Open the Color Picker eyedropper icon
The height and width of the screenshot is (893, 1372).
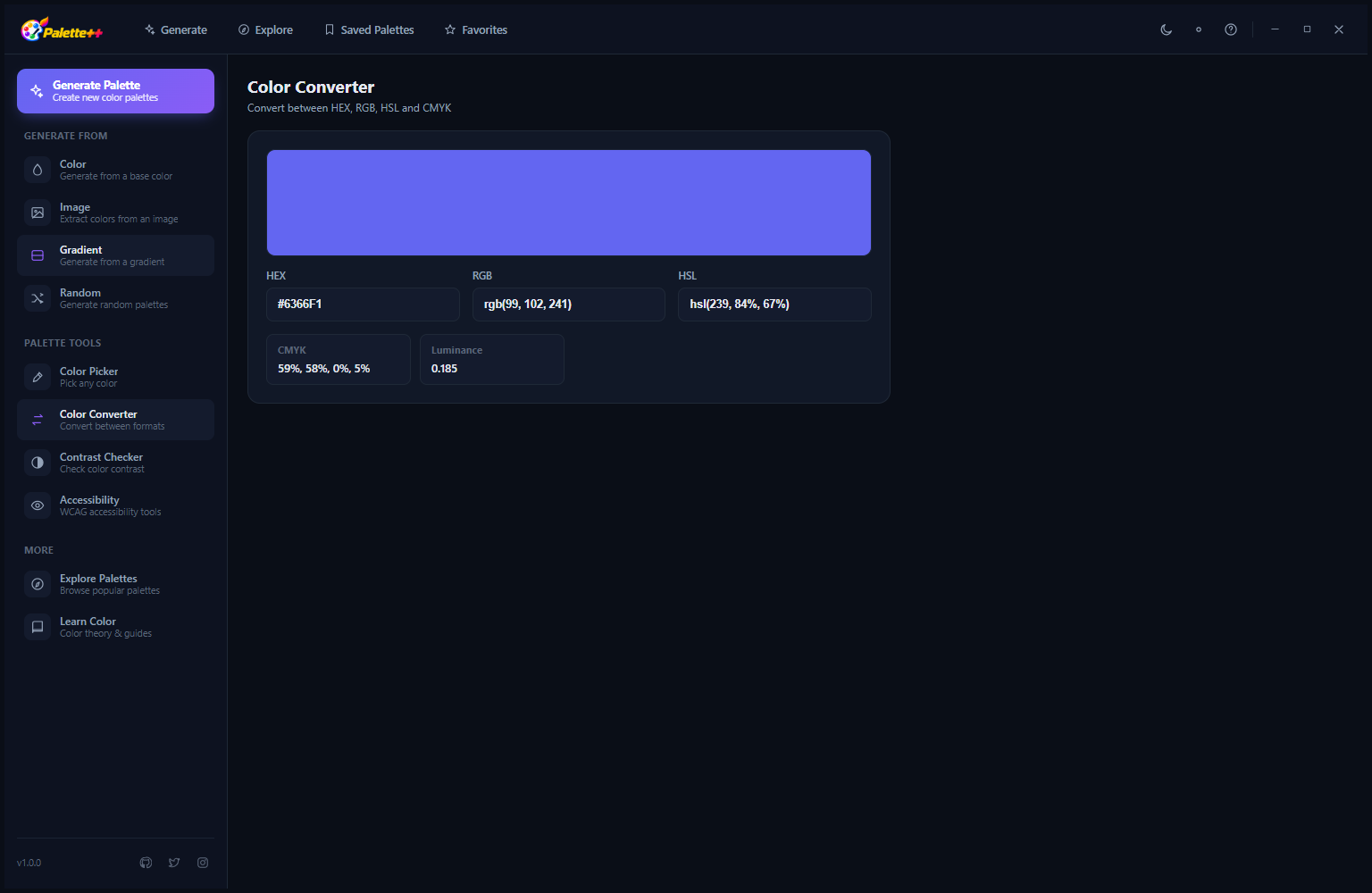(x=38, y=377)
